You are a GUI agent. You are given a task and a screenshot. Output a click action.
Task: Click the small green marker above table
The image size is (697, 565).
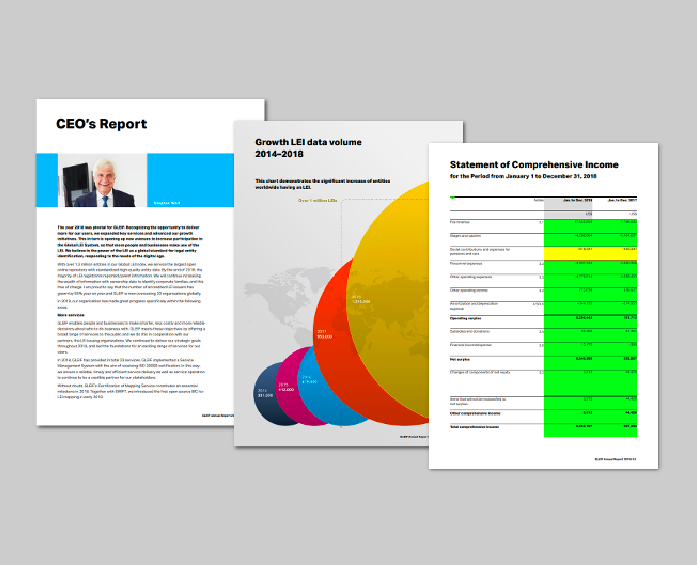tap(453, 197)
